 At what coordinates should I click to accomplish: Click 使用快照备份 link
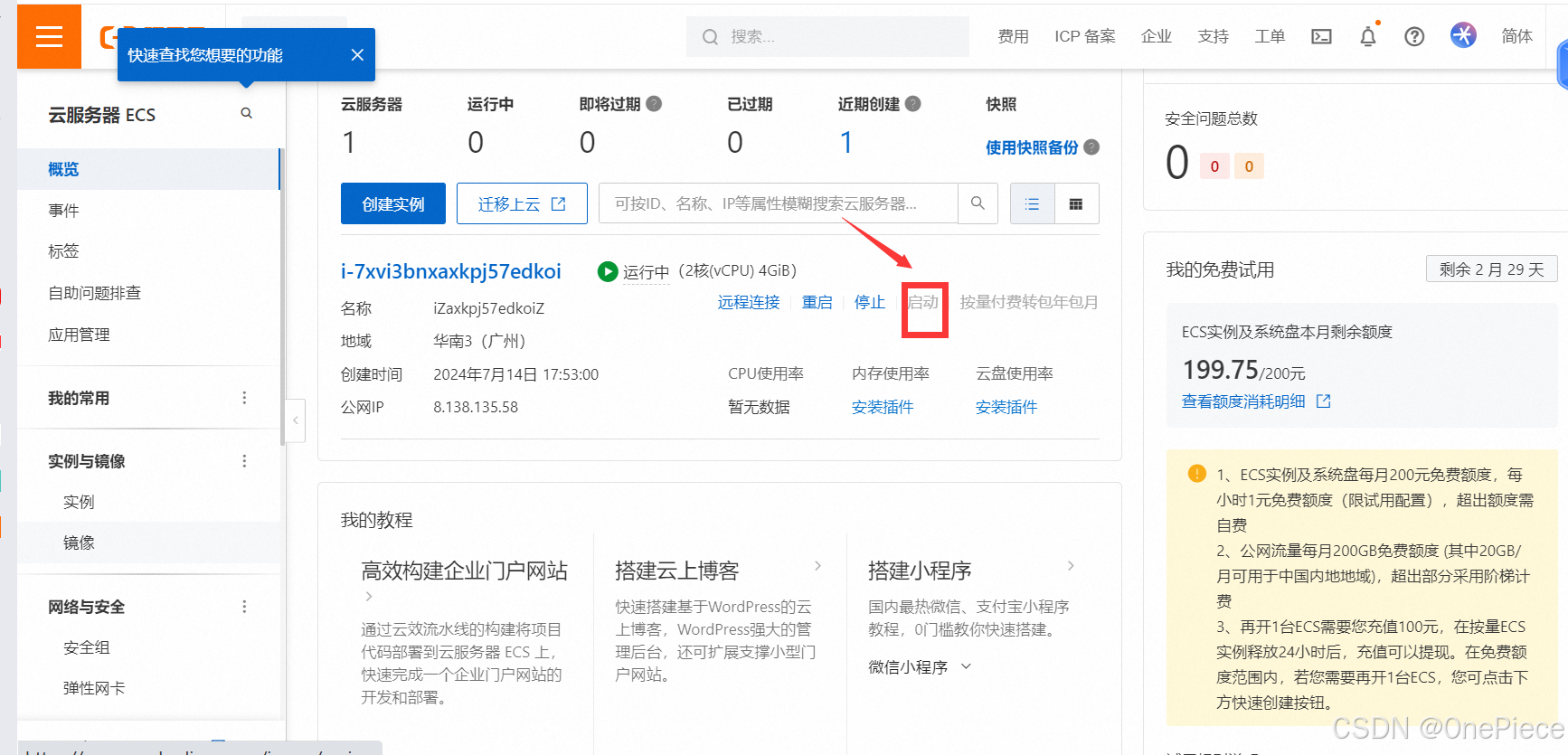(1032, 147)
